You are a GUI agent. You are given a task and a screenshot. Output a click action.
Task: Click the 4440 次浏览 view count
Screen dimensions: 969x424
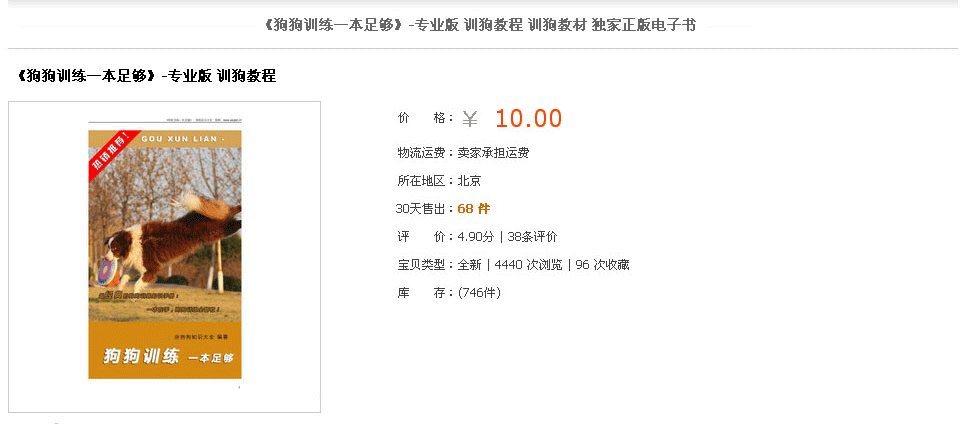point(528,265)
